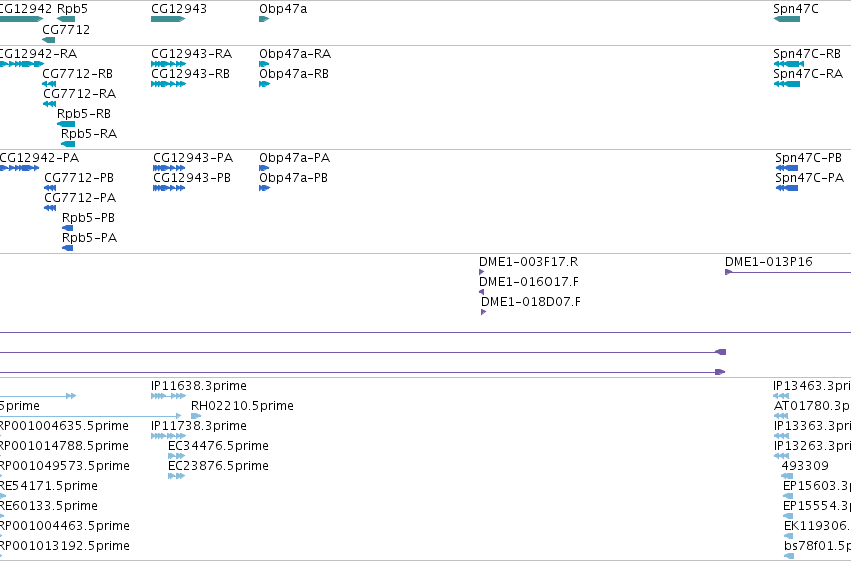Click EST IP11738.3prime label
This screenshot has width=851, height=561.
[x=199, y=426]
